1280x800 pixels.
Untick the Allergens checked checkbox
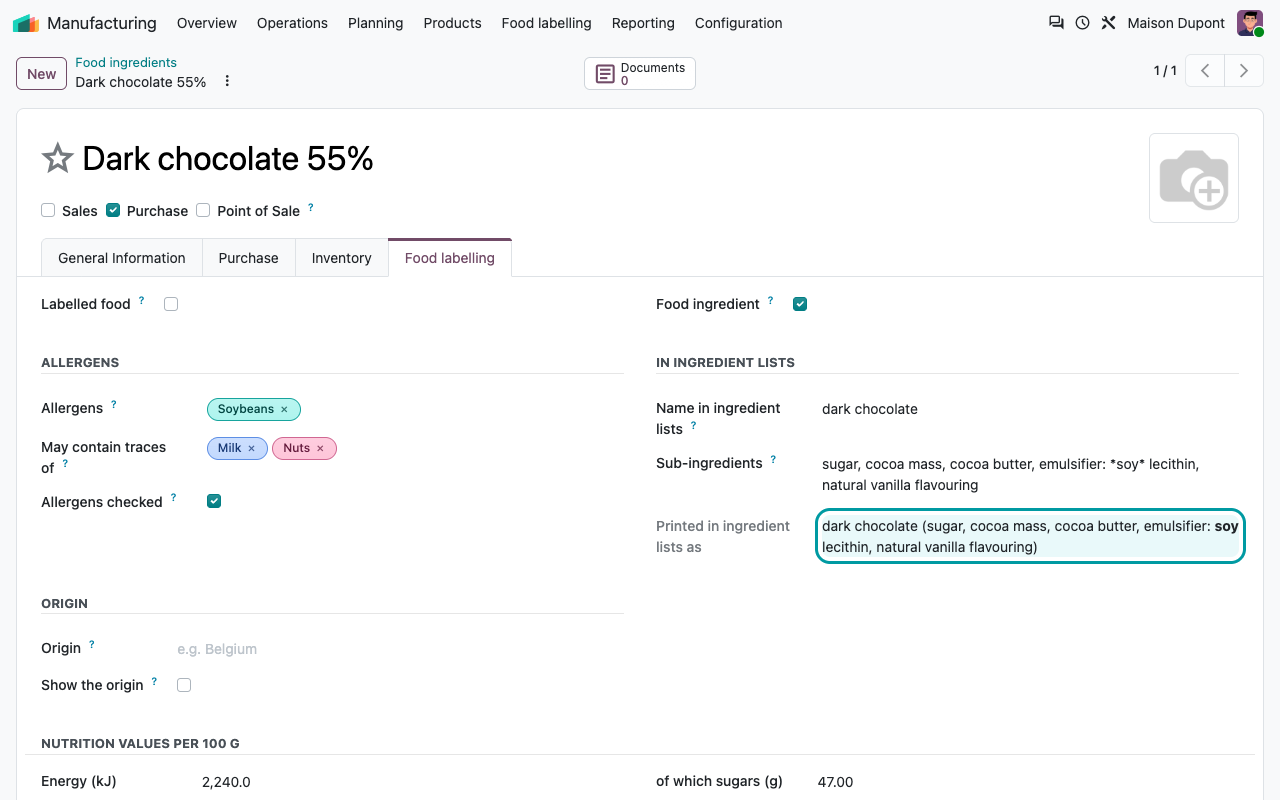click(x=214, y=501)
